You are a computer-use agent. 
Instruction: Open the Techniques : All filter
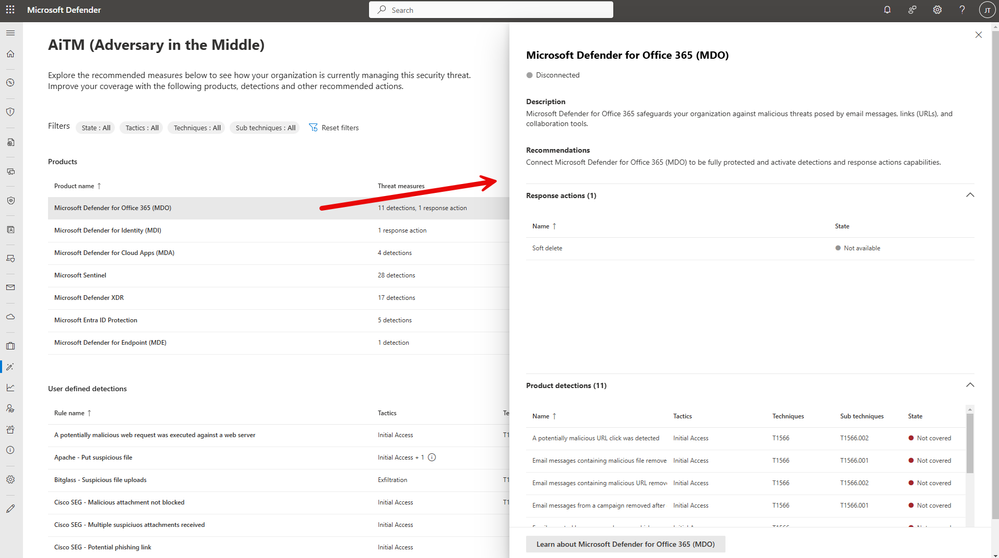198,127
